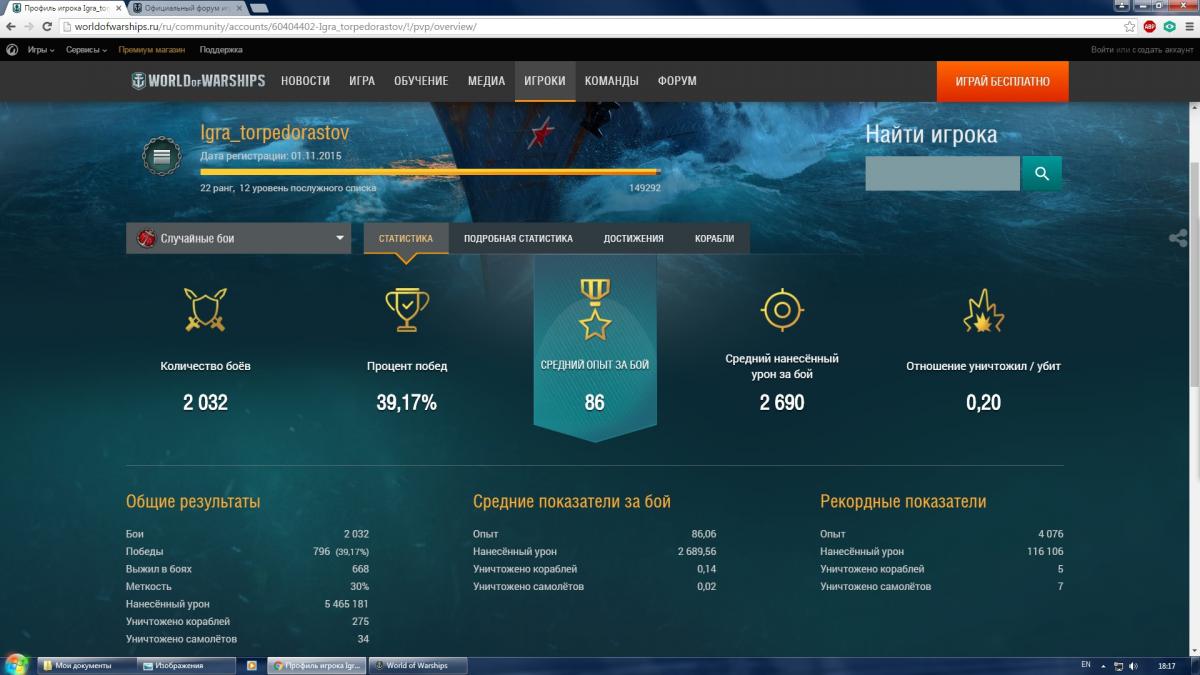Click the '2 032' battles count value

coord(205,403)
